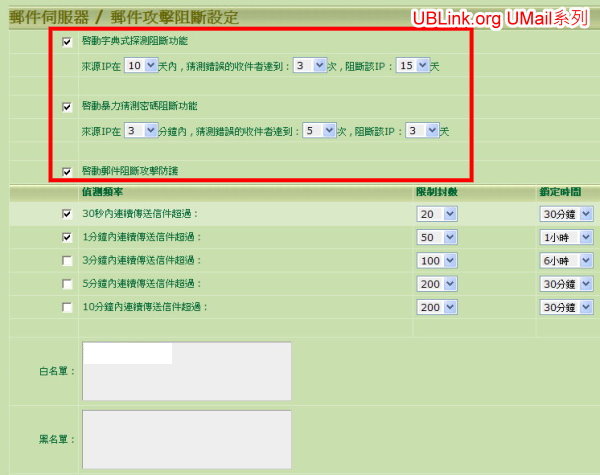
Task: Open the 限制封數 dropdown showing 50
Action: pos(436,237)
